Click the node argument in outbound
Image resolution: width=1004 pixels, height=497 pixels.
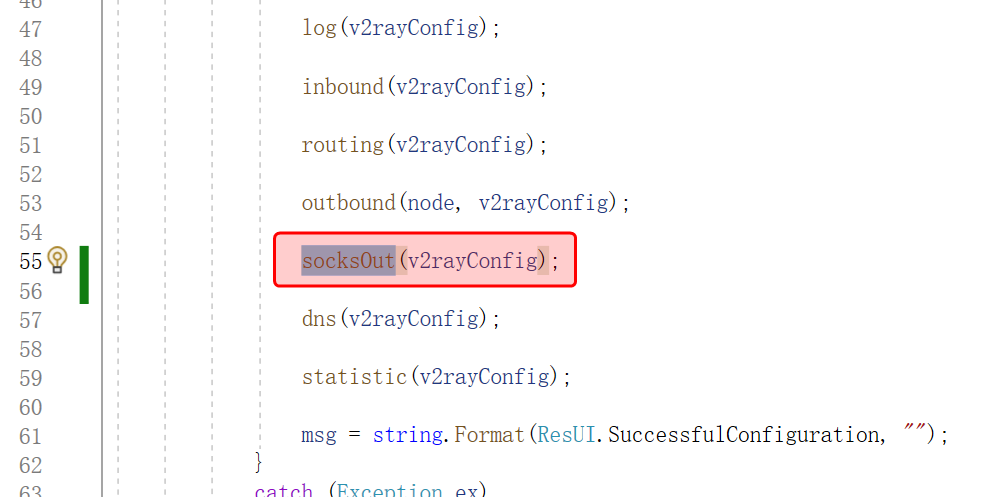[x=430, y=203]
